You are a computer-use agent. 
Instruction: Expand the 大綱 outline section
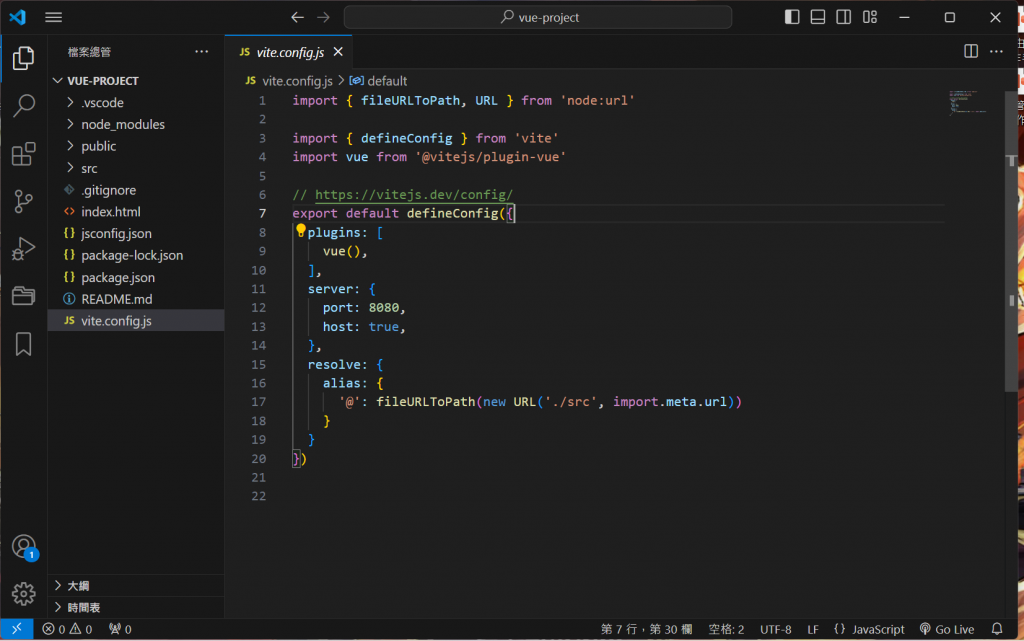pyautogui.click(x=78, y=585)
